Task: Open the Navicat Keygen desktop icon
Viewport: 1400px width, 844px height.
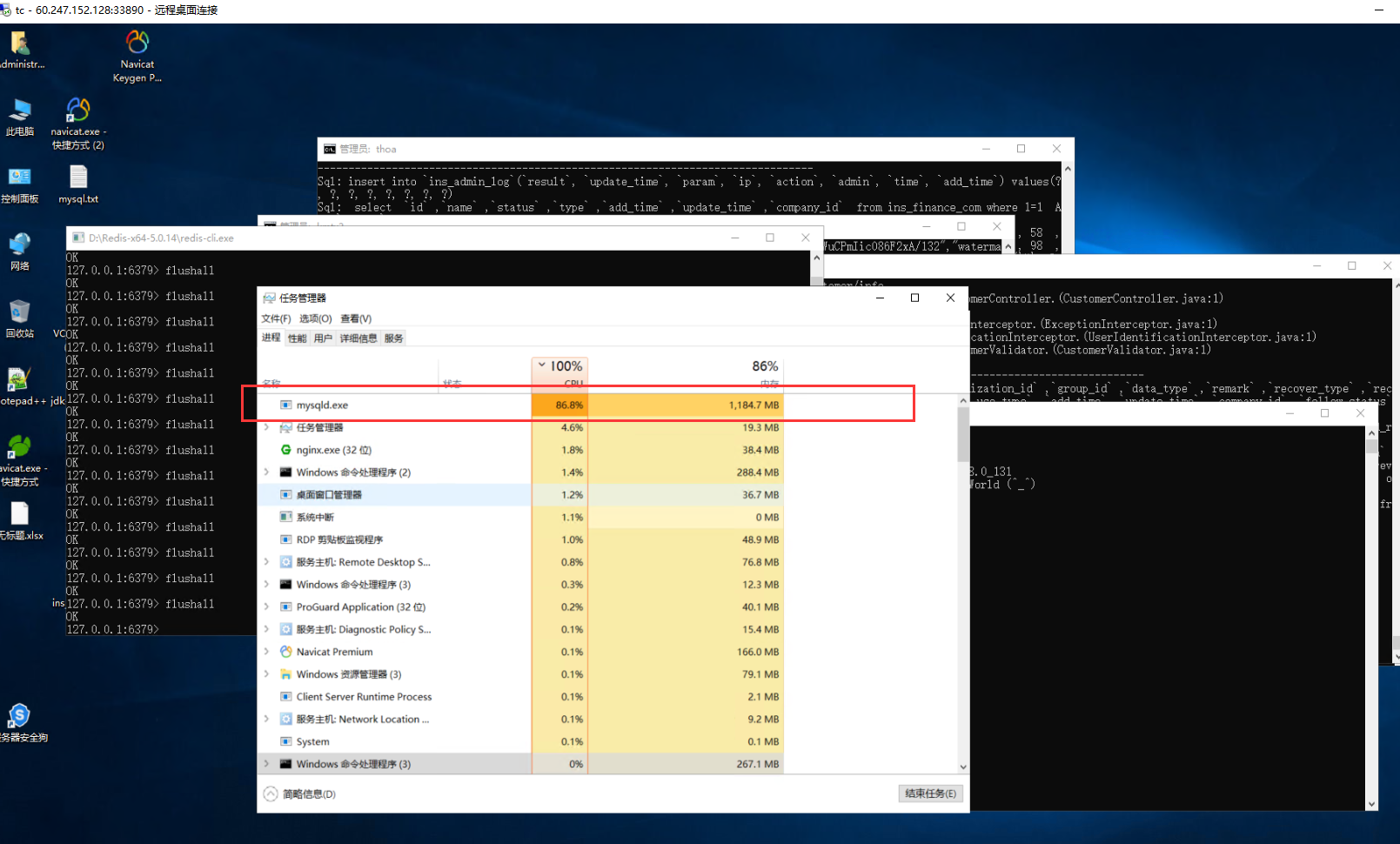Action: coord(137,43)
